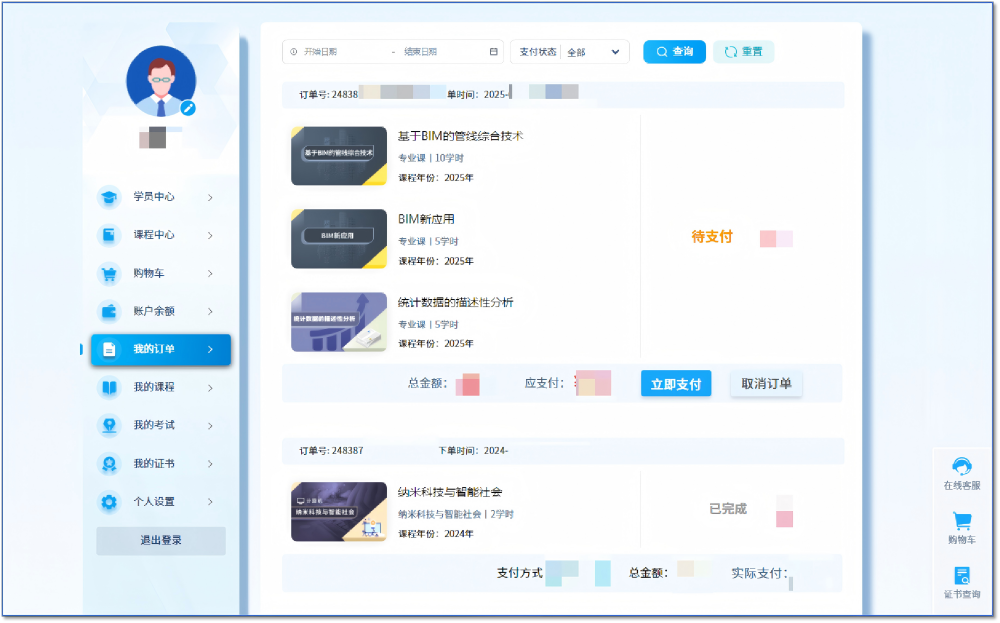Open 在线客服 headset icon on right

962,467
